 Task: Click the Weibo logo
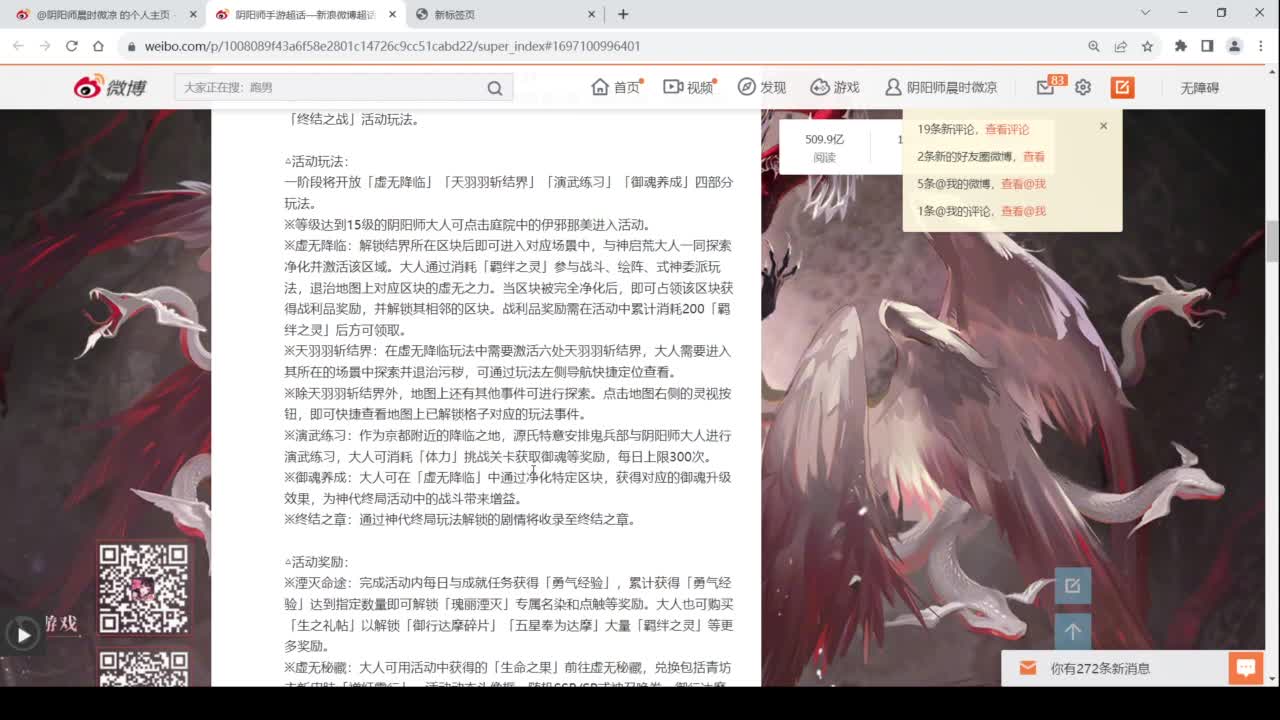tap(110, 87)
